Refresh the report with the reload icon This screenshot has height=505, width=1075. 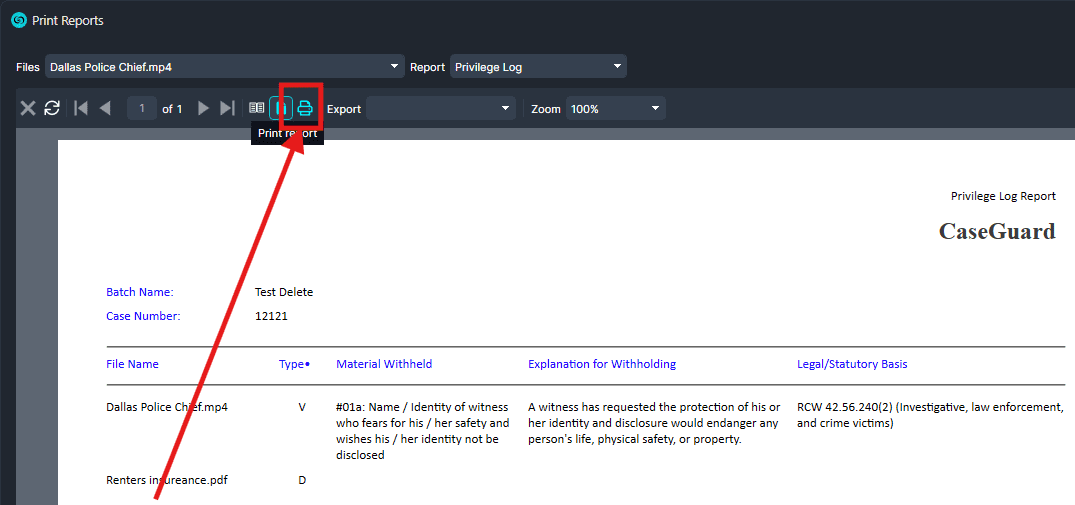tap(52, 108)
